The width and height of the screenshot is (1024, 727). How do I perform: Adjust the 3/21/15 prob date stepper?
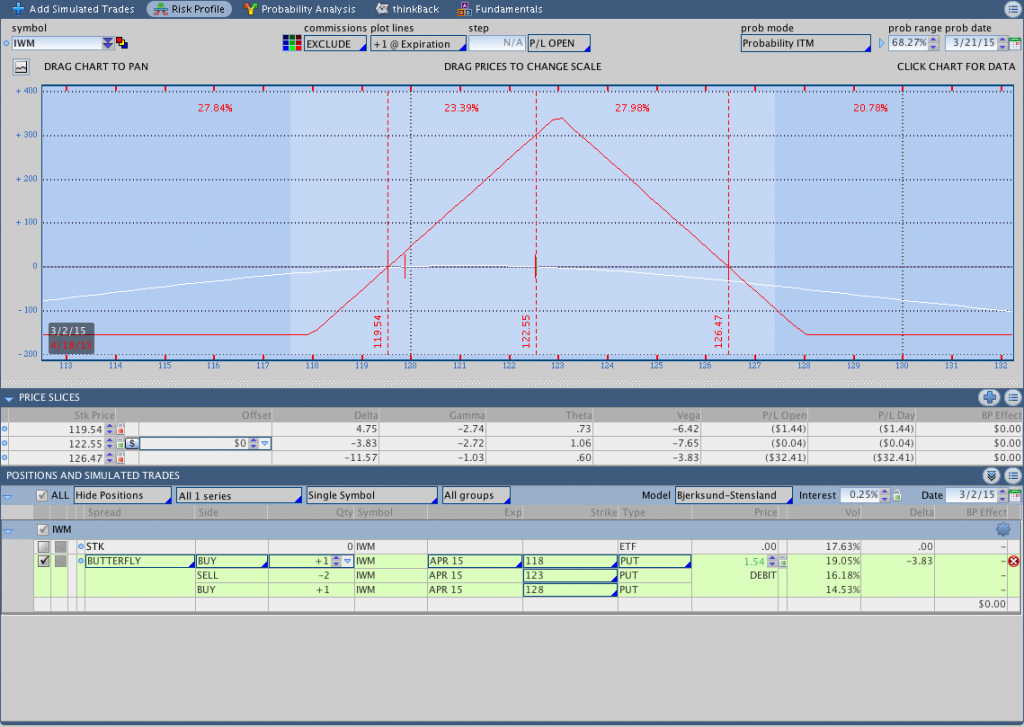1002,43
